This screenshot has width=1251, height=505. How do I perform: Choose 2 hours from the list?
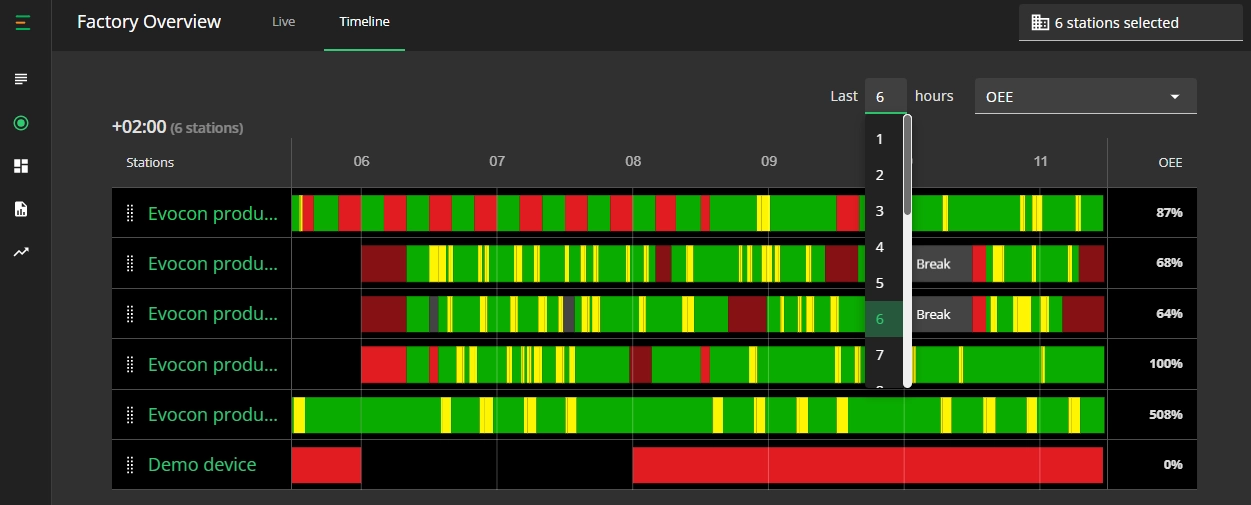click(x=884, y=175)
